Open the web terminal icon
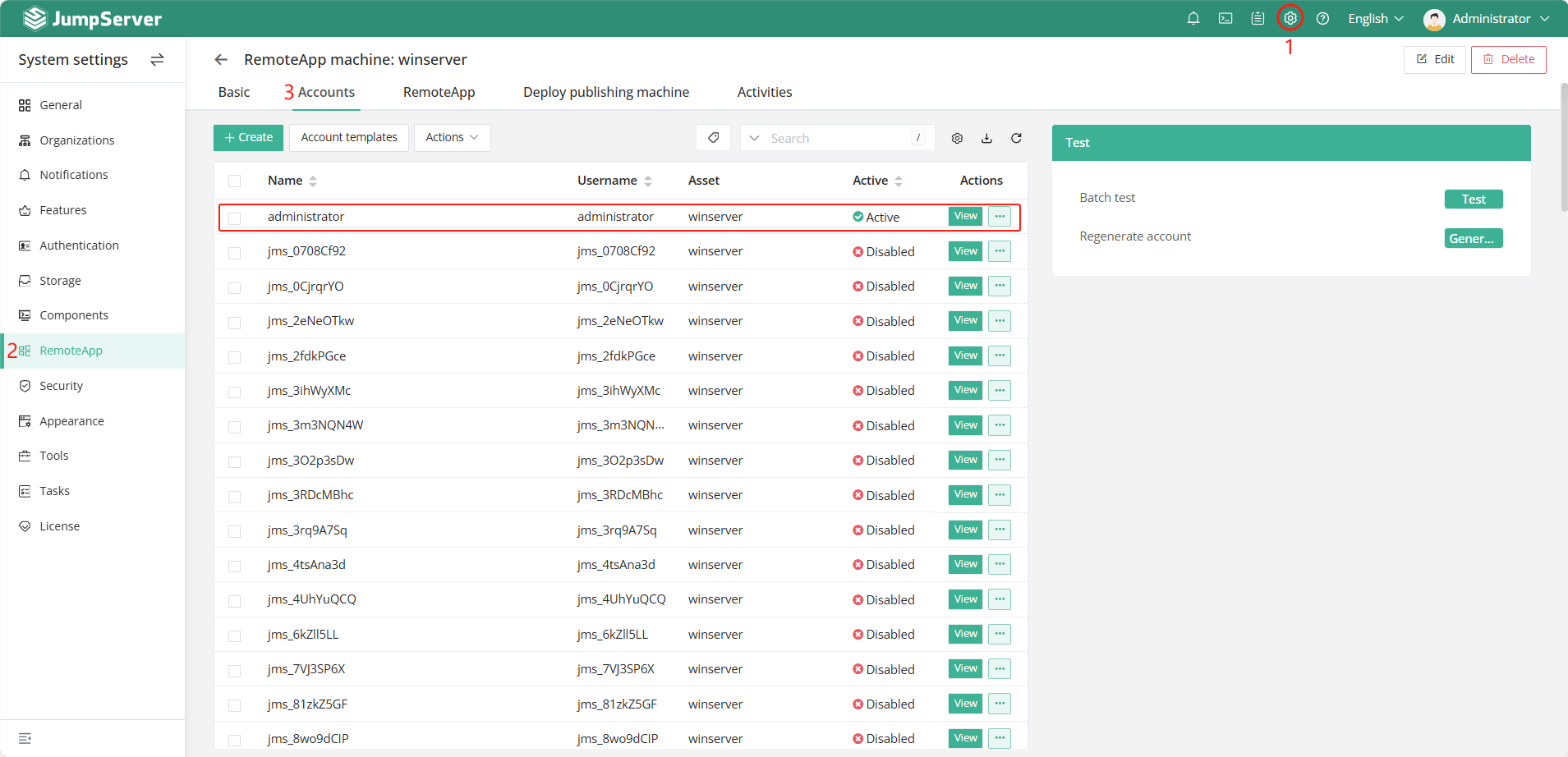The width and height of the screenshot is (1568, 757). 1225,18
